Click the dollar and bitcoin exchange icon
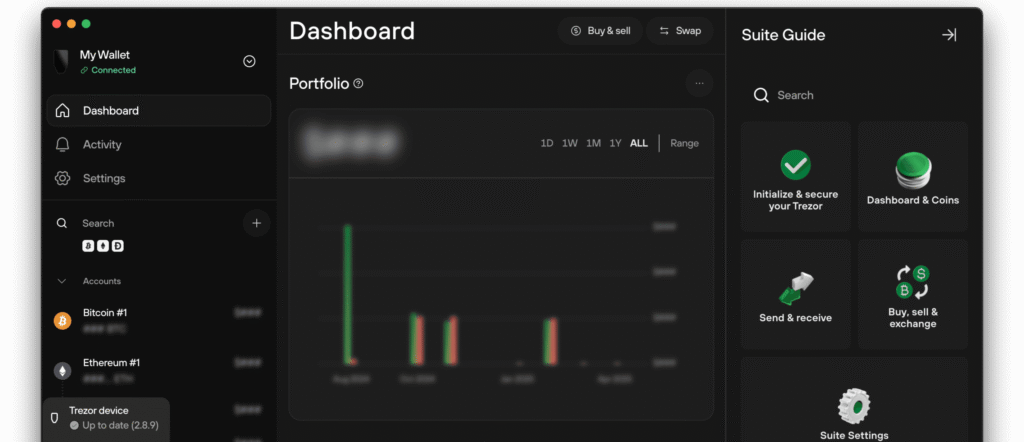Screen dimensions: 1024x442 pos(913,283)
